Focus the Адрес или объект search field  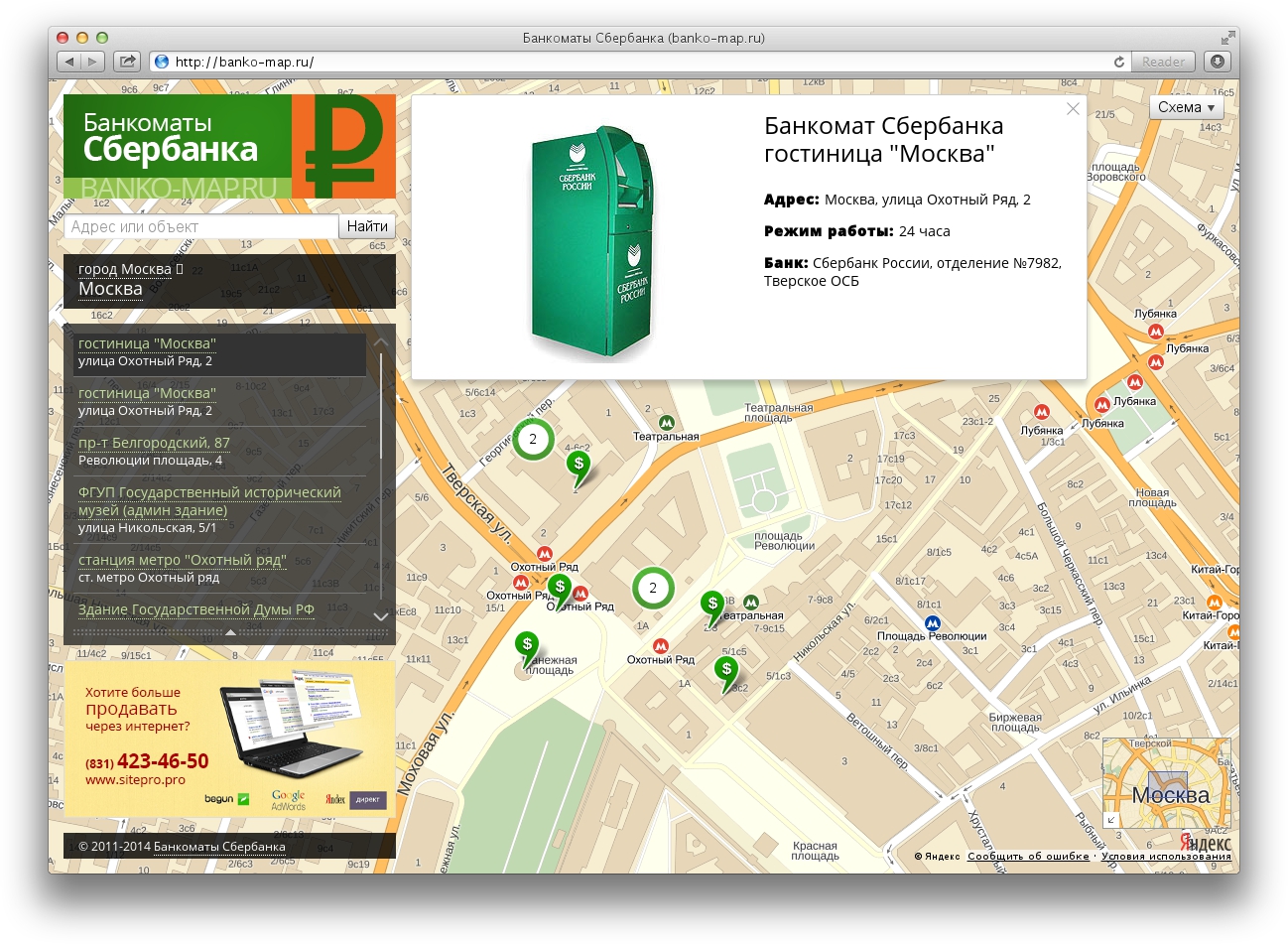coord(201,226)
